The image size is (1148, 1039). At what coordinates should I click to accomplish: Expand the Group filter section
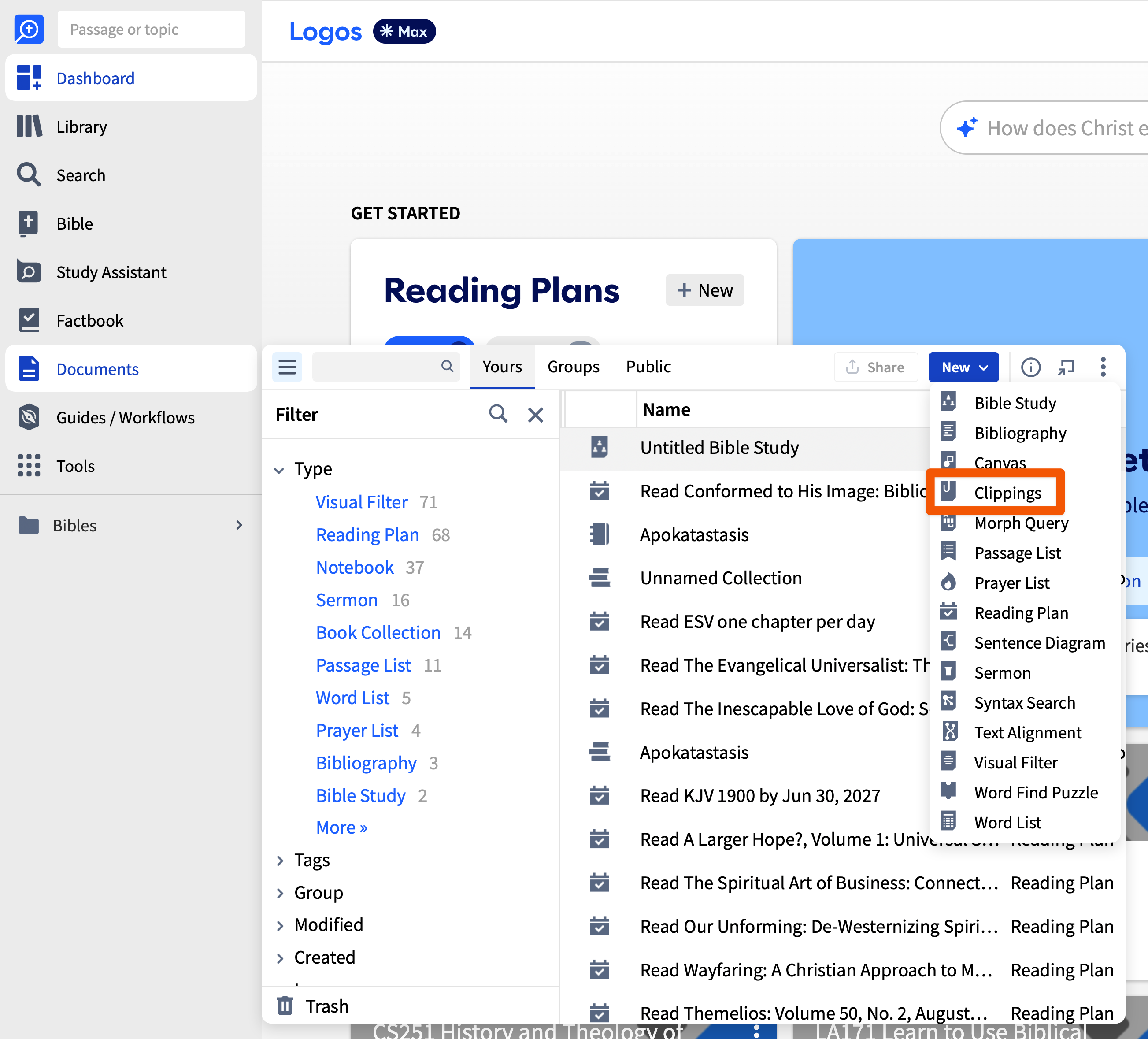tap(280, 893)
